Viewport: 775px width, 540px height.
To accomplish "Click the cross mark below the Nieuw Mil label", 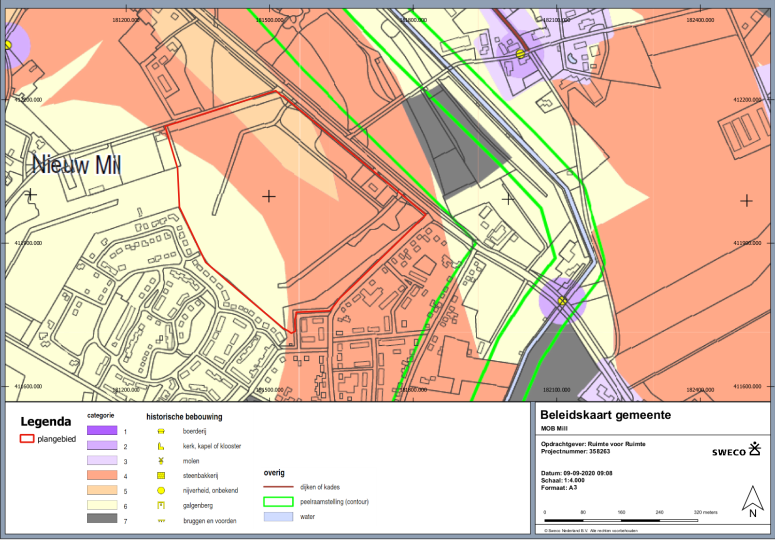I will coord(31,194).
